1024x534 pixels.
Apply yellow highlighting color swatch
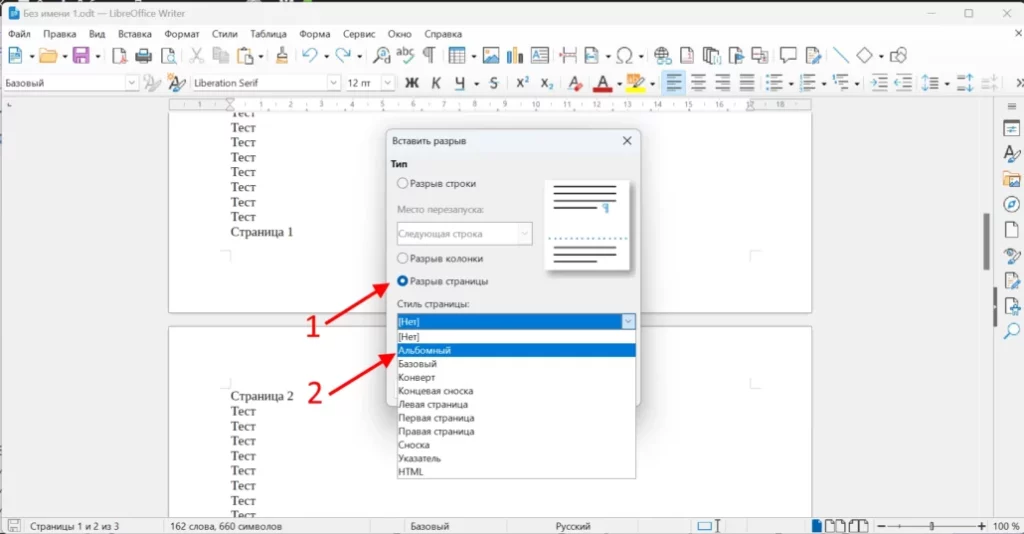tap(635, 83)
